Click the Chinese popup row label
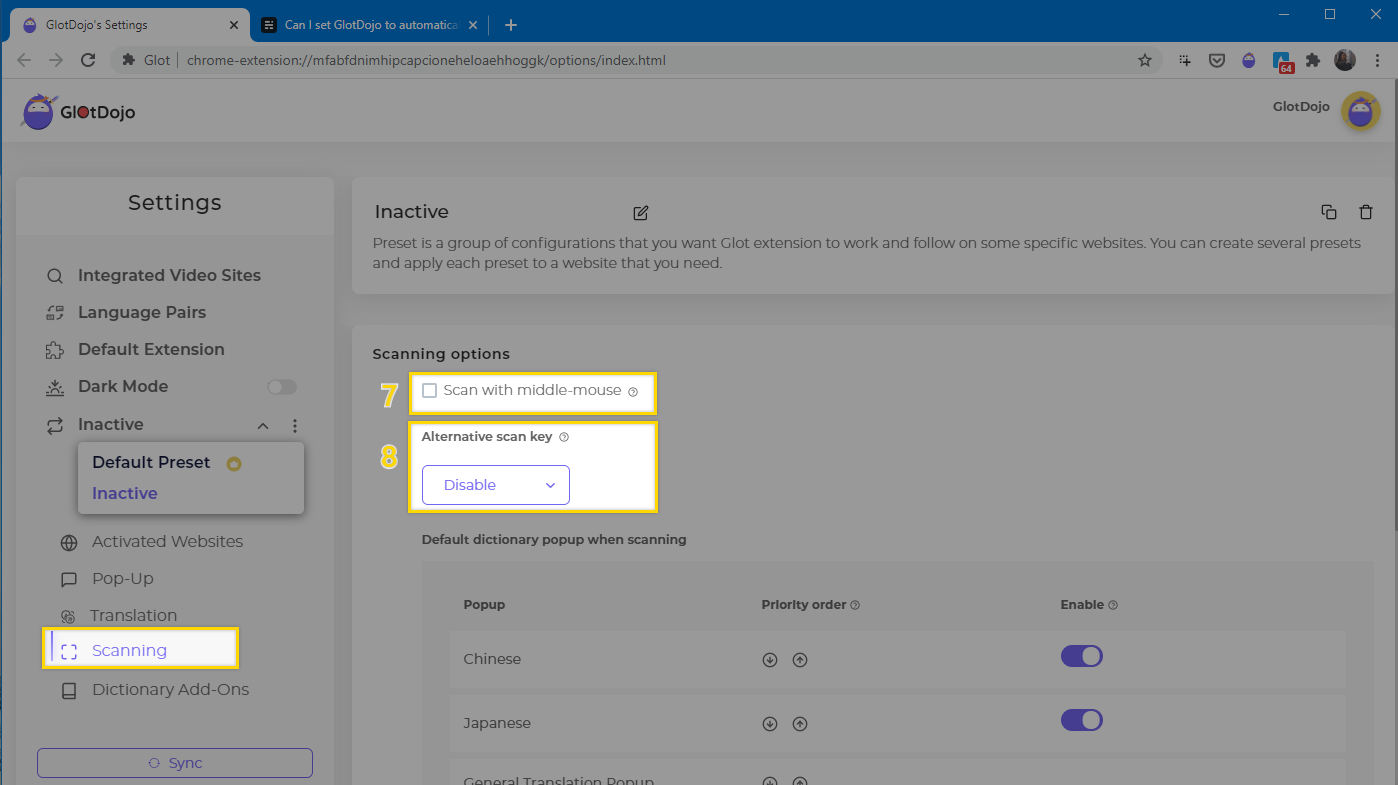Viewport: 1398px width, 785px height. (x=492, y=660)
